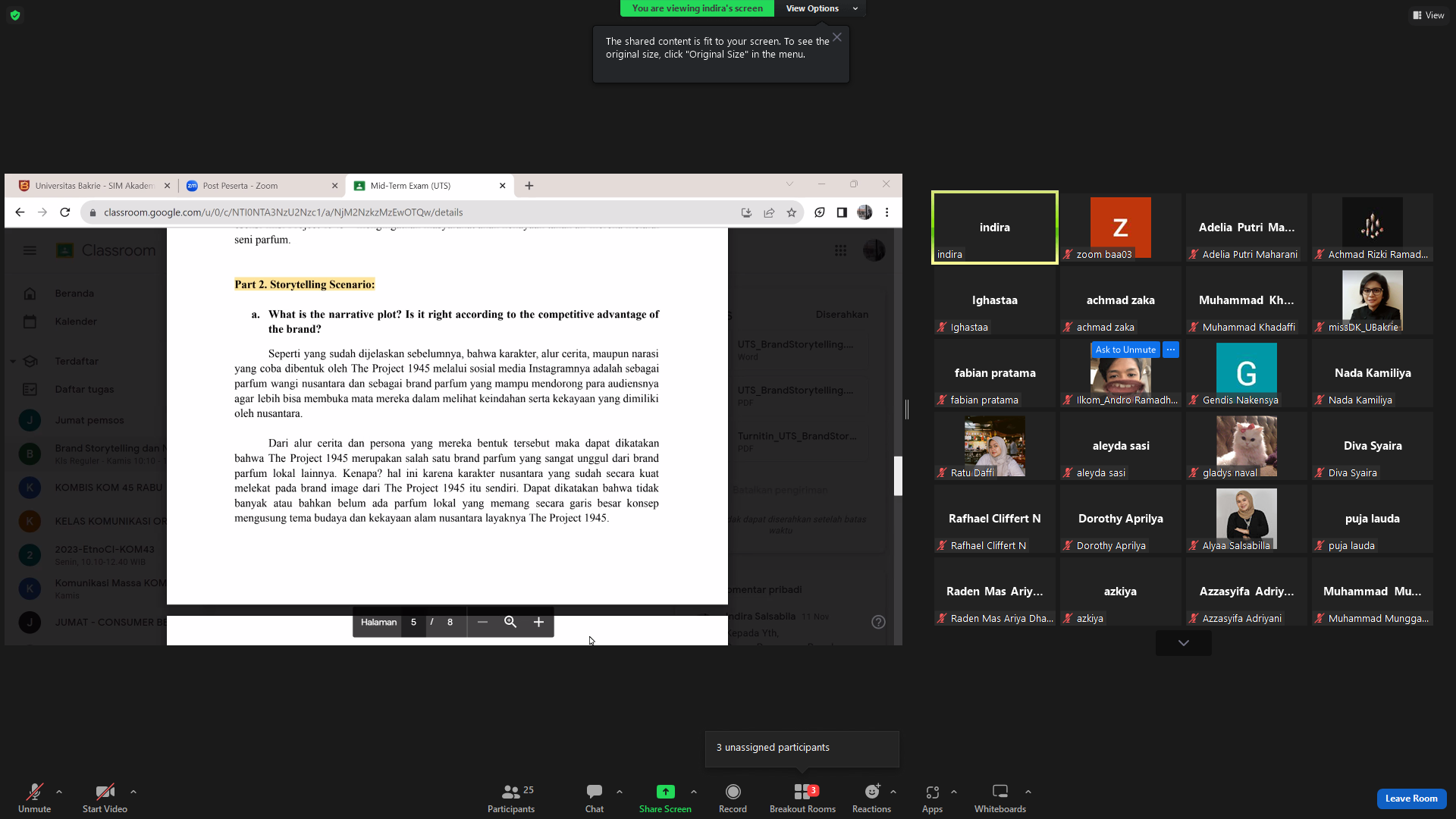Click the install app icon in address bar

tap(746, 212)
